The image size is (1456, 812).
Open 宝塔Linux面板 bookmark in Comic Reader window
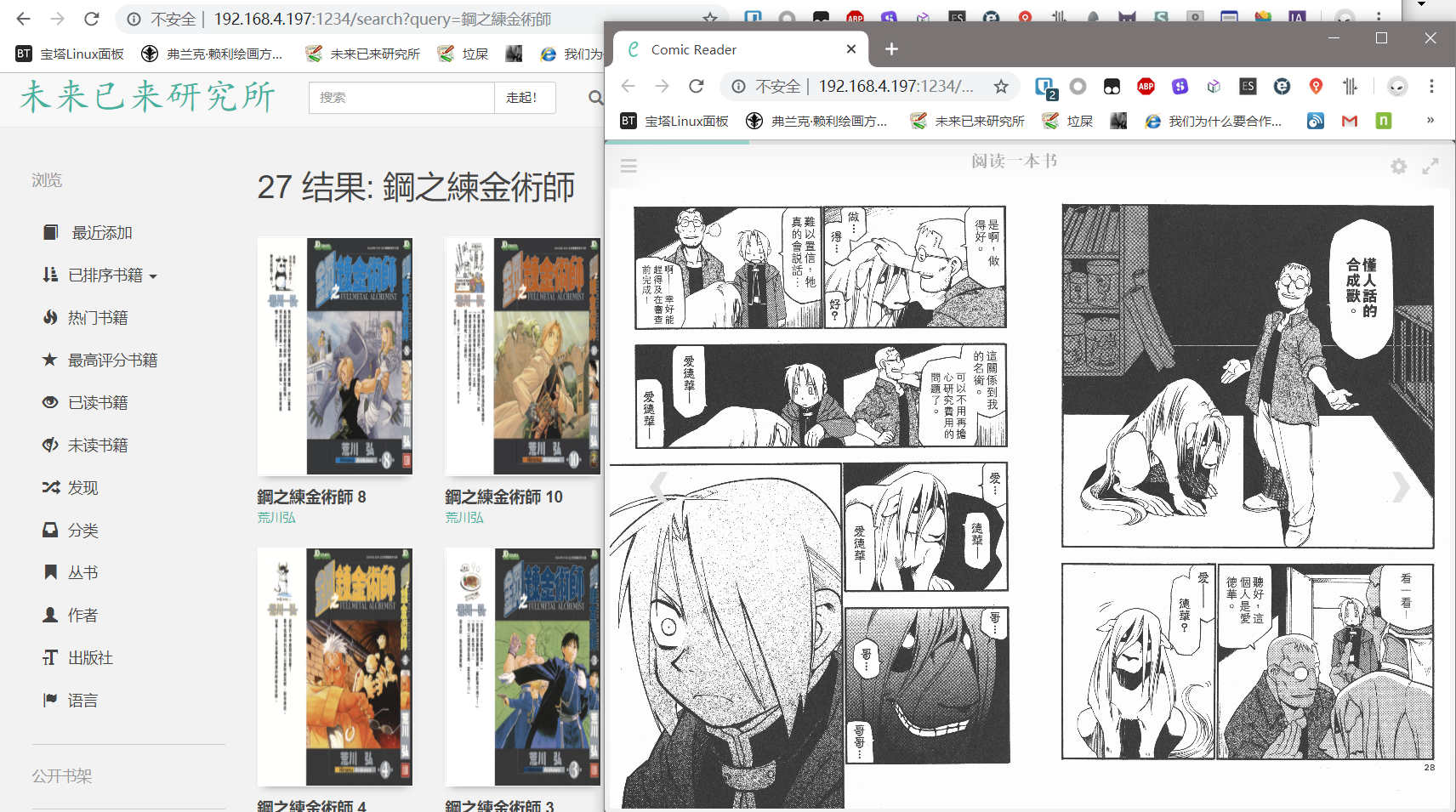(674, 121)
